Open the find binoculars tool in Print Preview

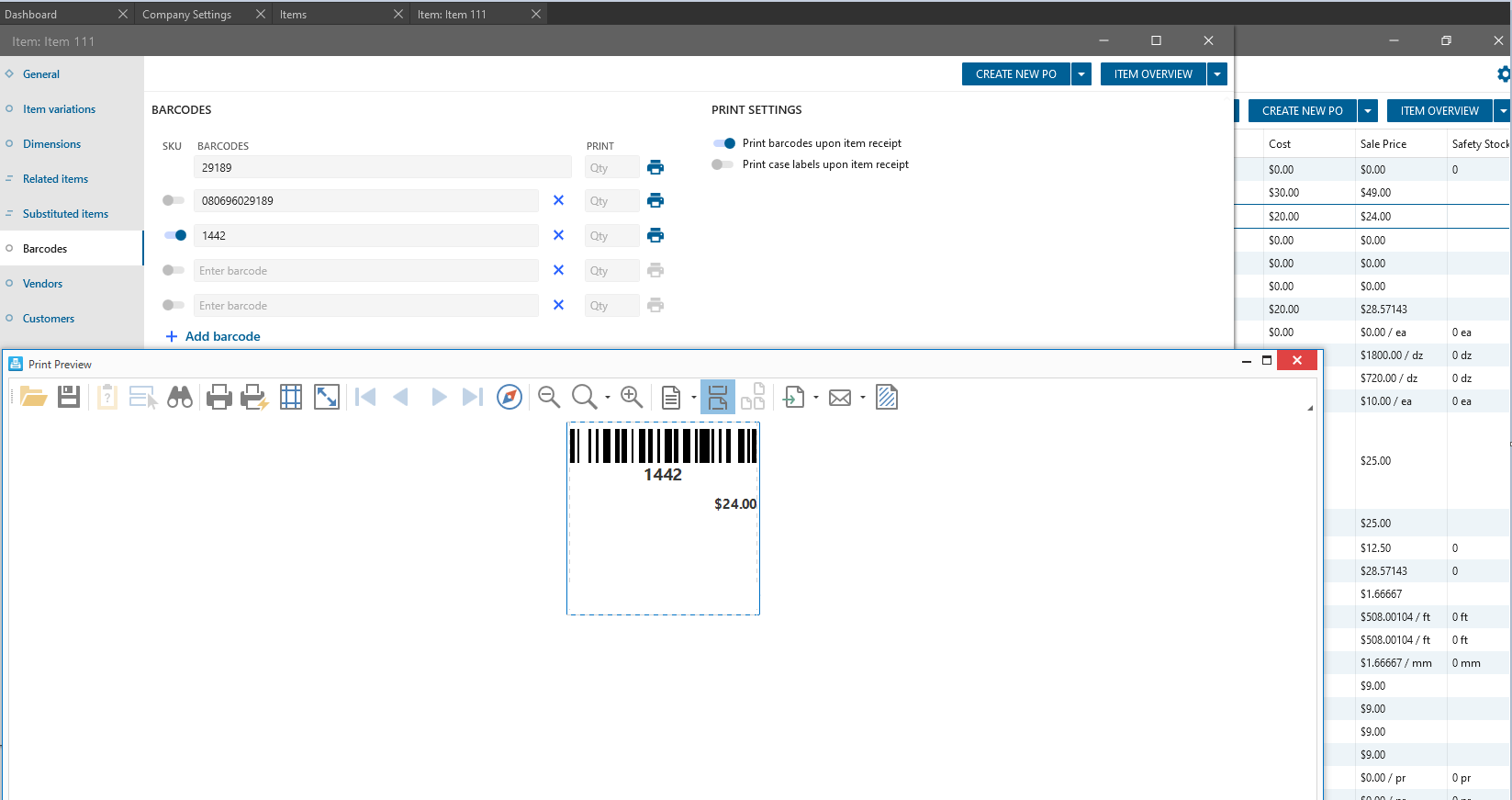(180, 397)
